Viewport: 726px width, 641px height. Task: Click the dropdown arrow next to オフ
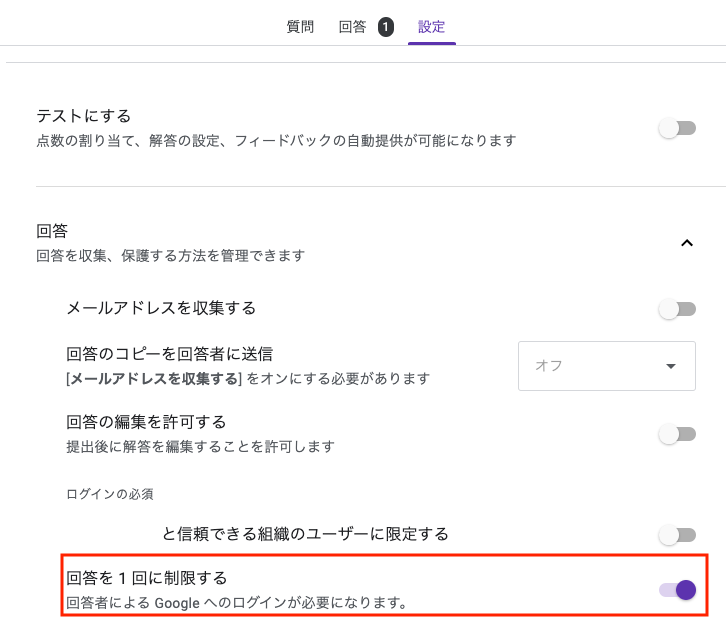pos(670,366)
